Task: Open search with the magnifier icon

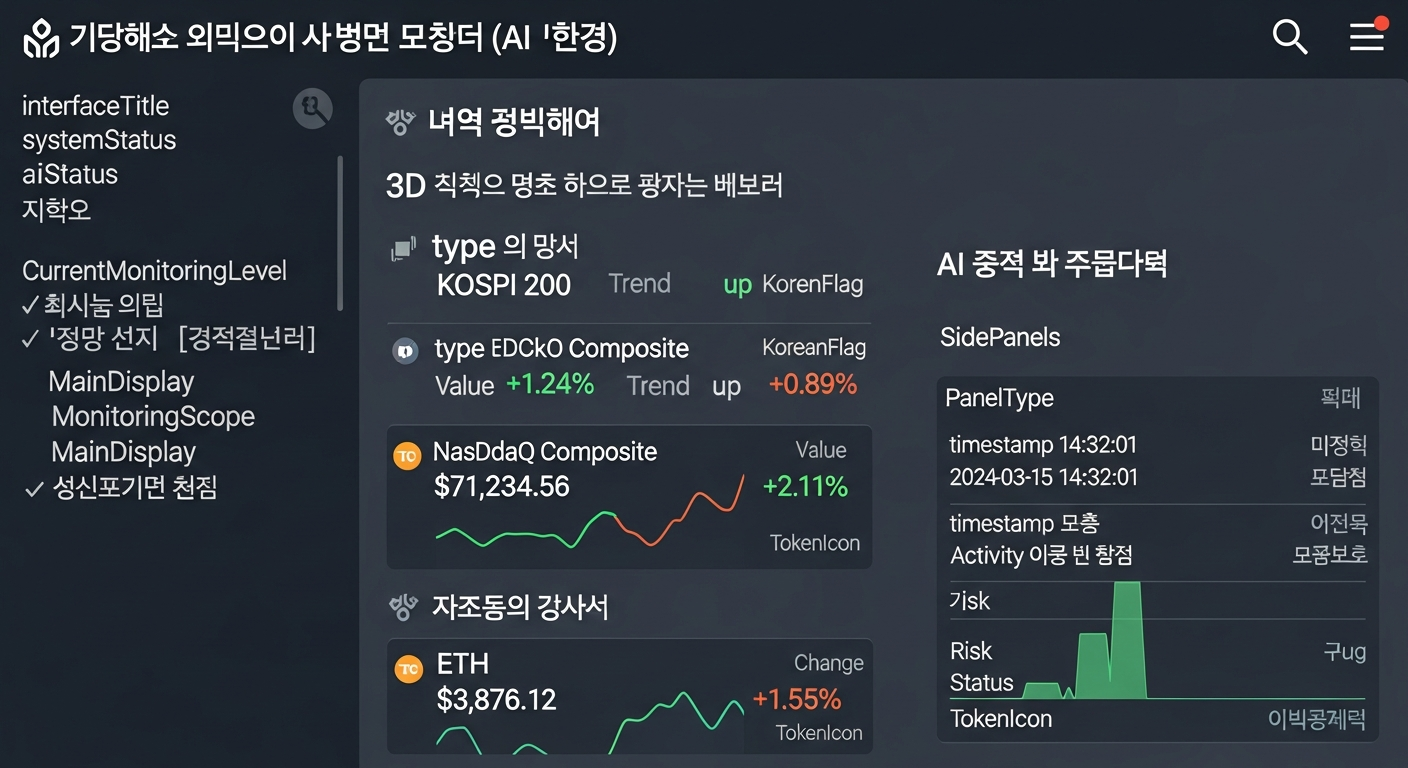Action: [x=1290, y=36]
